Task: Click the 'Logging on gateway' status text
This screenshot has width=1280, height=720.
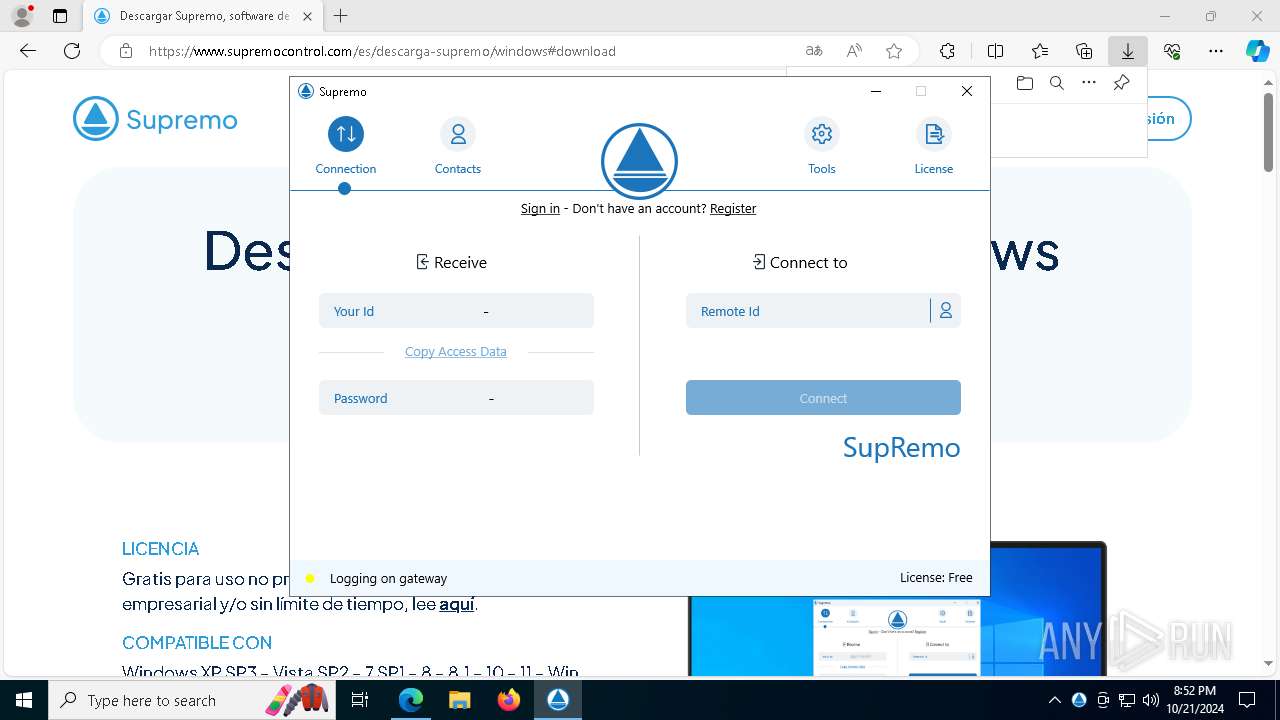Action: [388, 578]
